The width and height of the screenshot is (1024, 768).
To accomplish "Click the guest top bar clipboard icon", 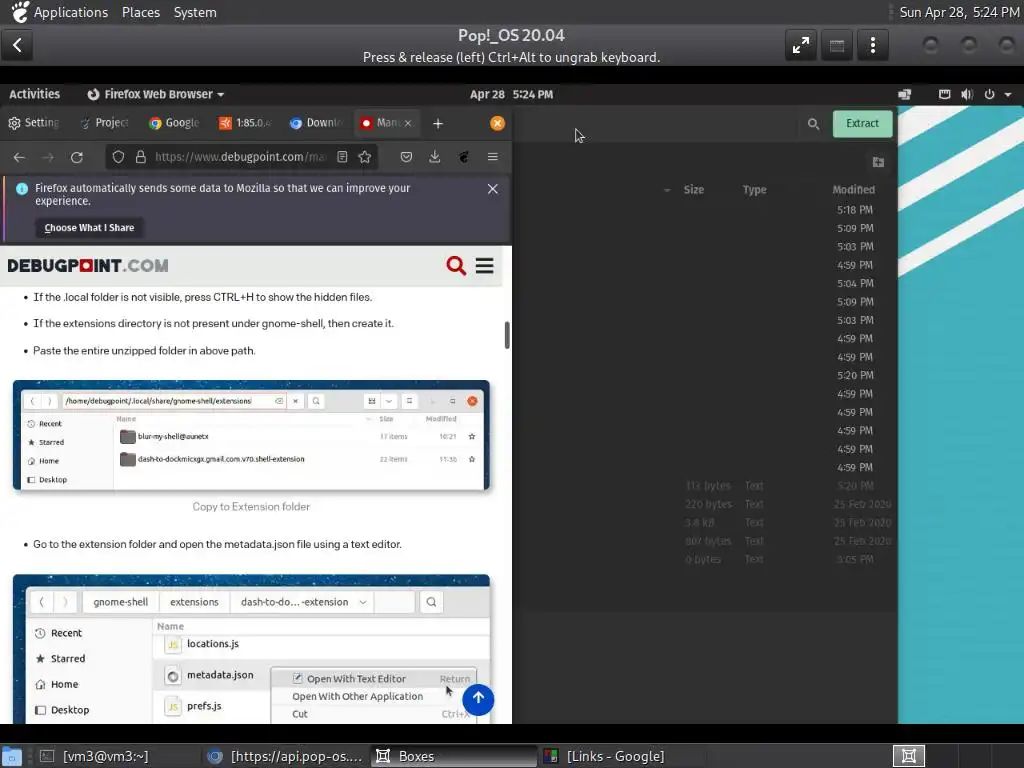I will 944,94.
